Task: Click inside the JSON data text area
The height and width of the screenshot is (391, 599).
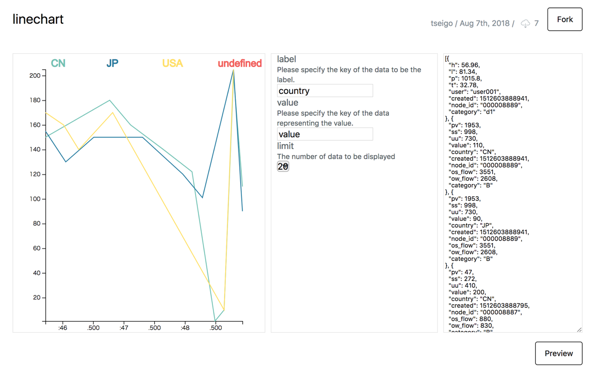Action: [x=513, y=193]
